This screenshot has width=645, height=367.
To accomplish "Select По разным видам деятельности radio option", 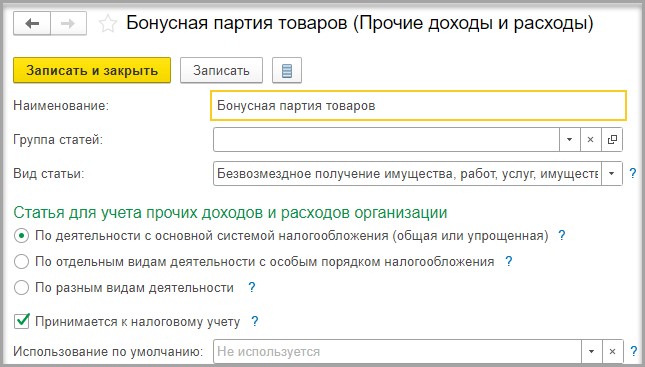I will click(x=21, y=288).
